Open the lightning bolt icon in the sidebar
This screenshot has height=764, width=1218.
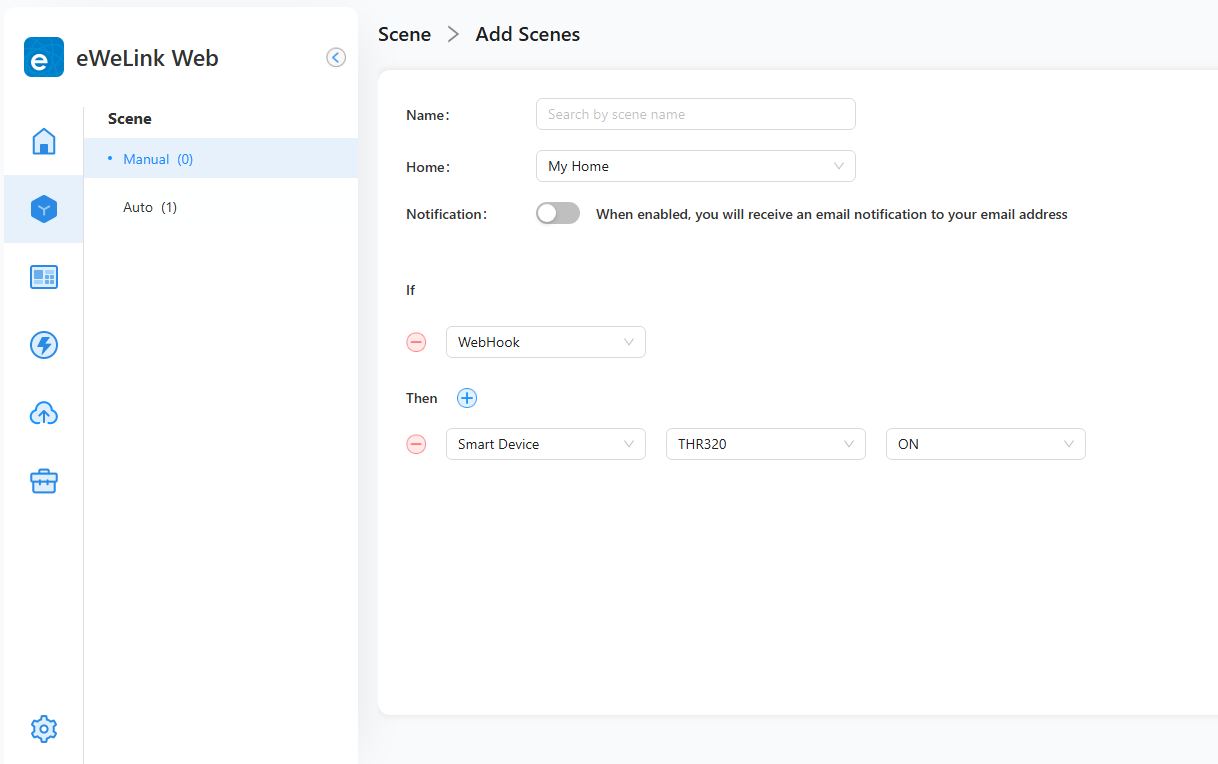44,345
